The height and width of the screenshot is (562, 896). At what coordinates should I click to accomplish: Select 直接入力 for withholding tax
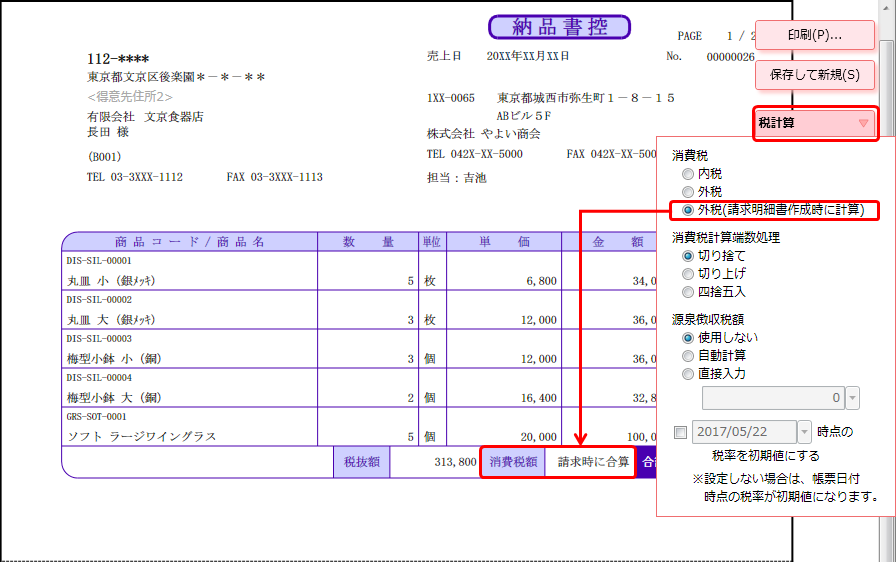pyautogui.click(x=688, y=374)
